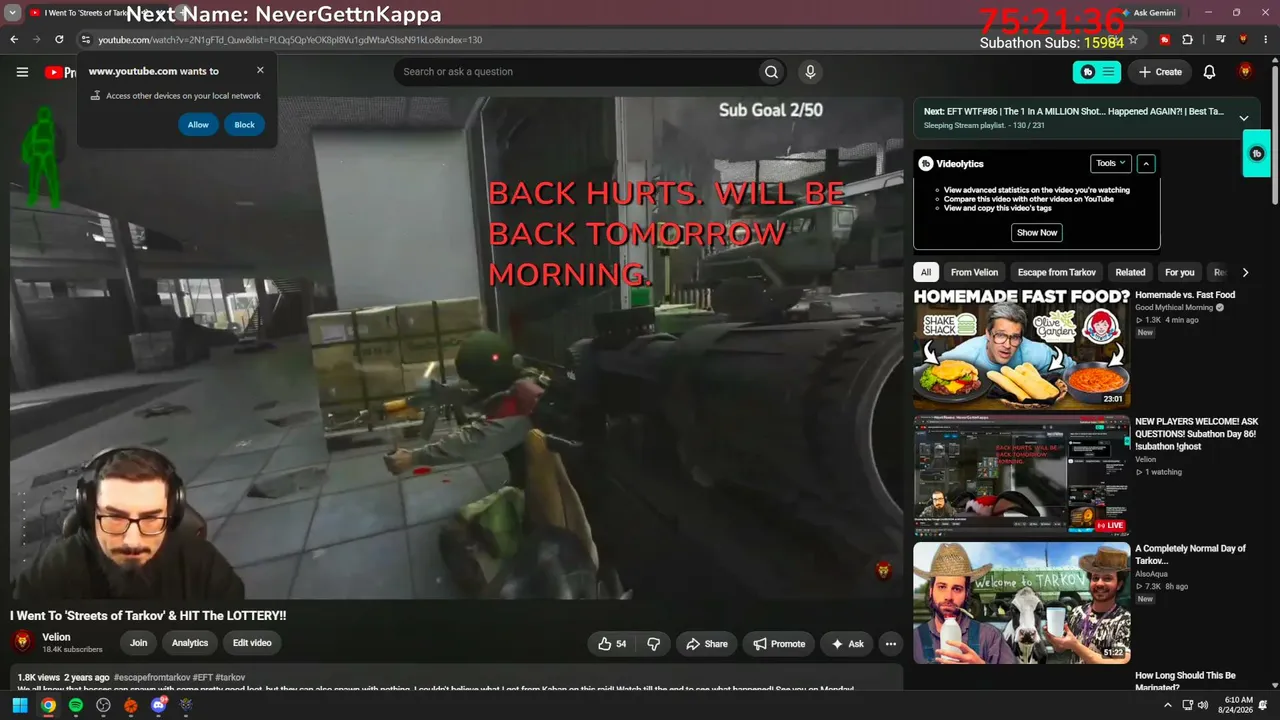Open Spotify from the taskbar
Image resolution: width=1280 pixels, height=720 pixels.
click(x=76, y=705)
